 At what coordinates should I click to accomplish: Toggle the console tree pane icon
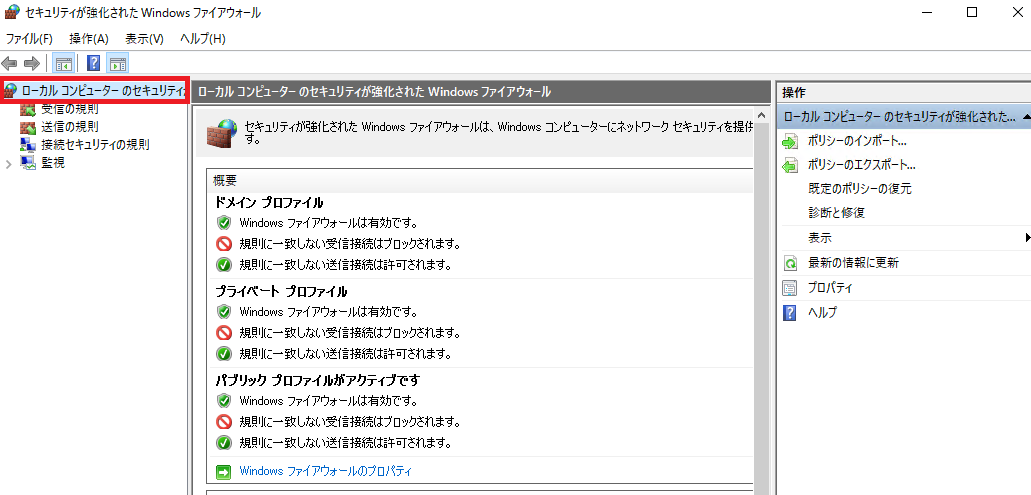tap(63, 63)
